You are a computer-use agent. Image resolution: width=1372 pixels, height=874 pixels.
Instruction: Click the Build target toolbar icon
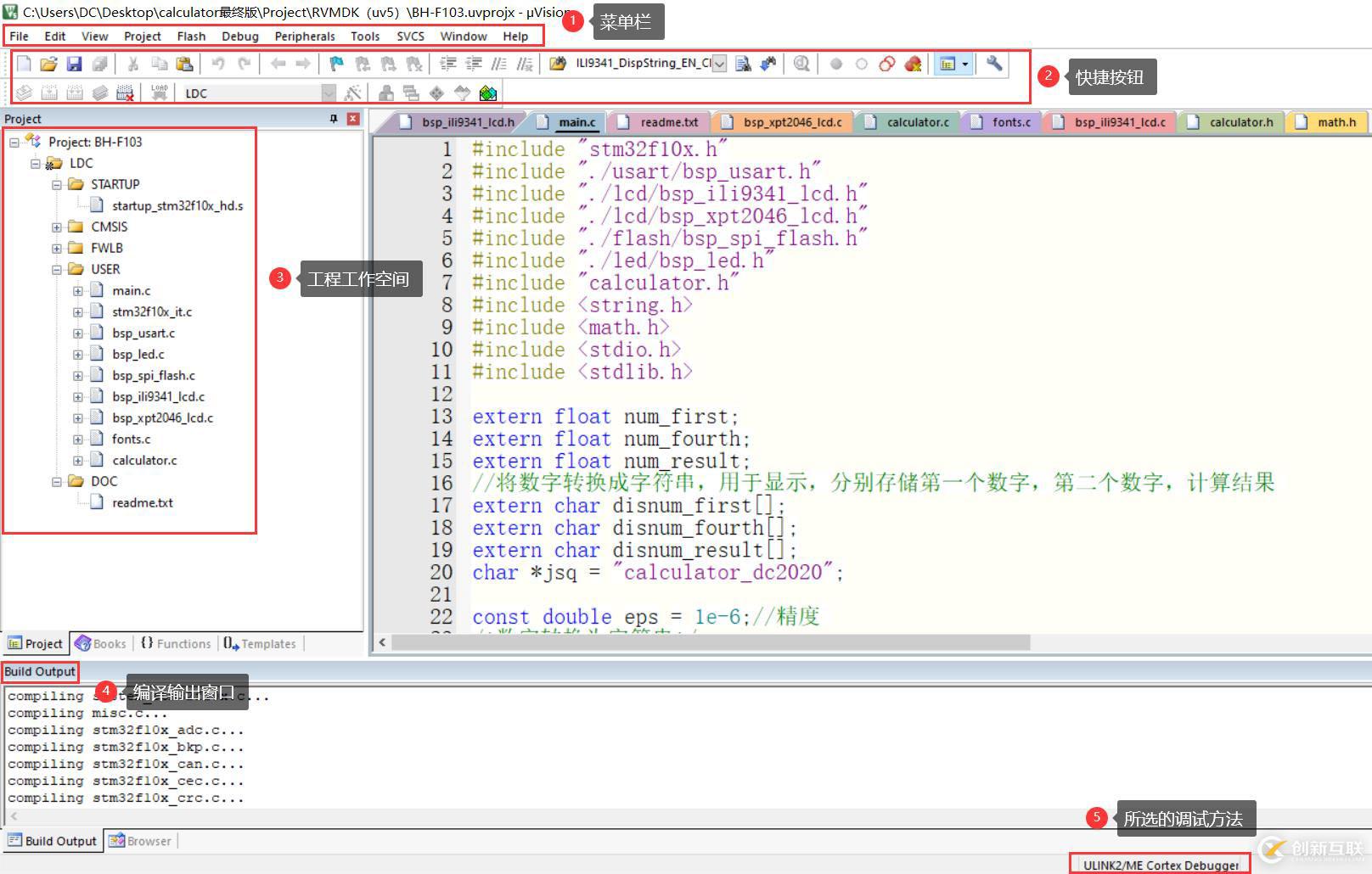coord(49,92)
